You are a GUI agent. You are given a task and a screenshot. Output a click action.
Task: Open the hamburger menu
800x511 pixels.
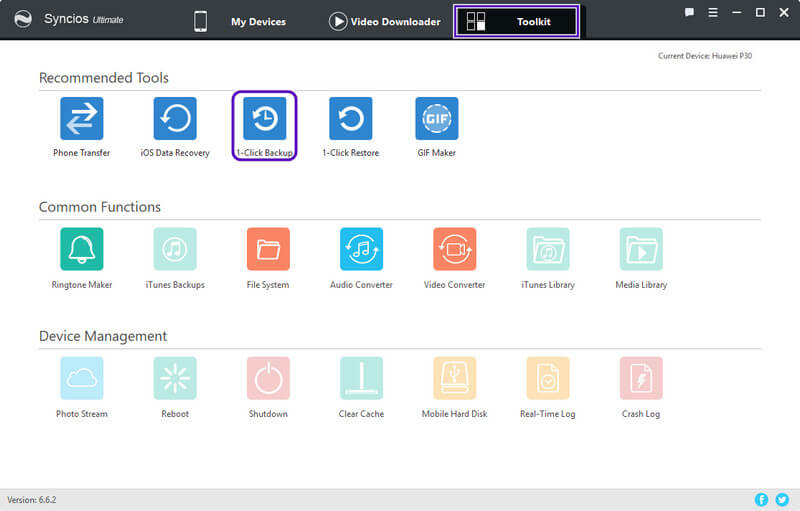click(713, 12)
